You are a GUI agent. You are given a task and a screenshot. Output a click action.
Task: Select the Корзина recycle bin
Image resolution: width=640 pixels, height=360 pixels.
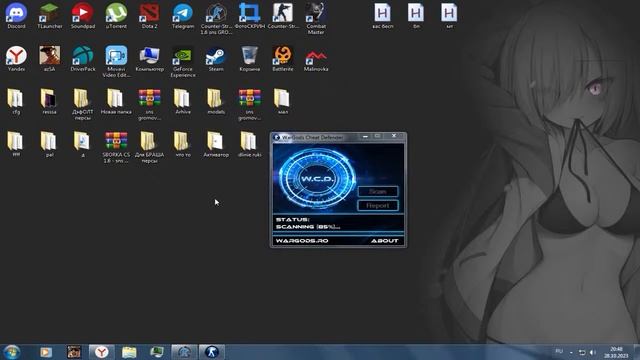(249, 59)
